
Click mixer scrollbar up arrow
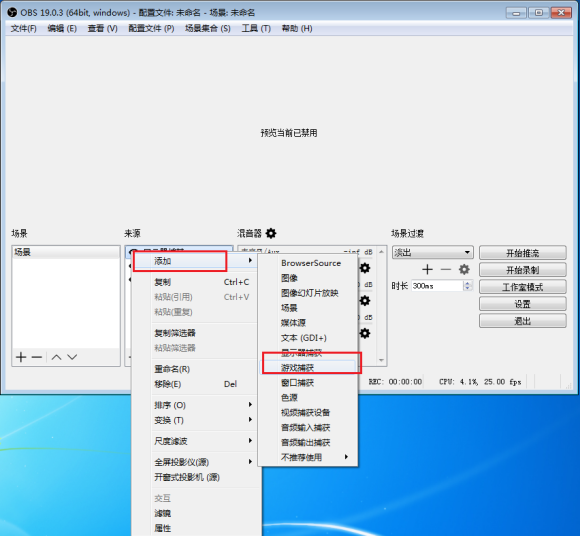click(381, 252)
